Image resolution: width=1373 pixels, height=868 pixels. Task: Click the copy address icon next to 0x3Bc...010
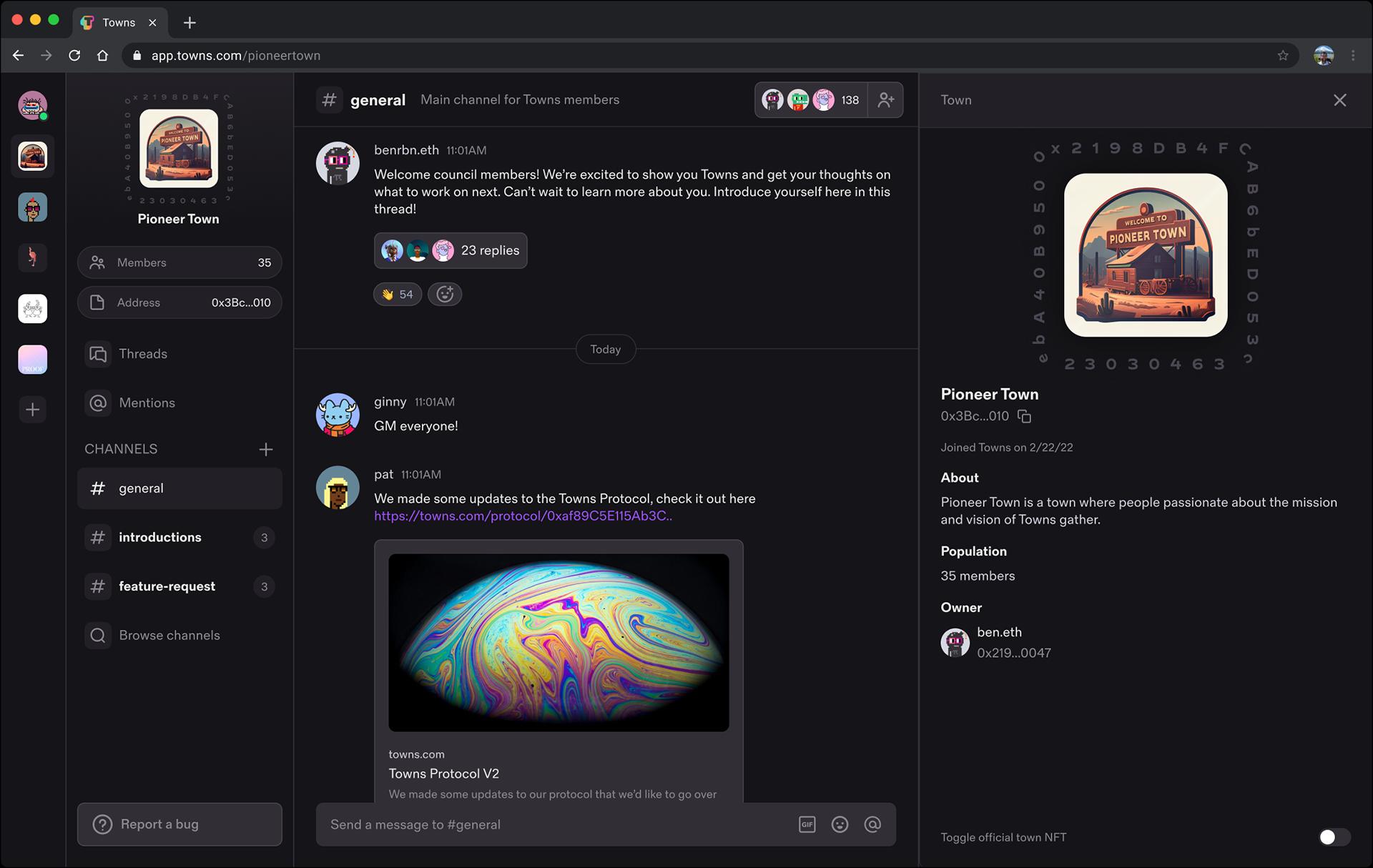1024,416
